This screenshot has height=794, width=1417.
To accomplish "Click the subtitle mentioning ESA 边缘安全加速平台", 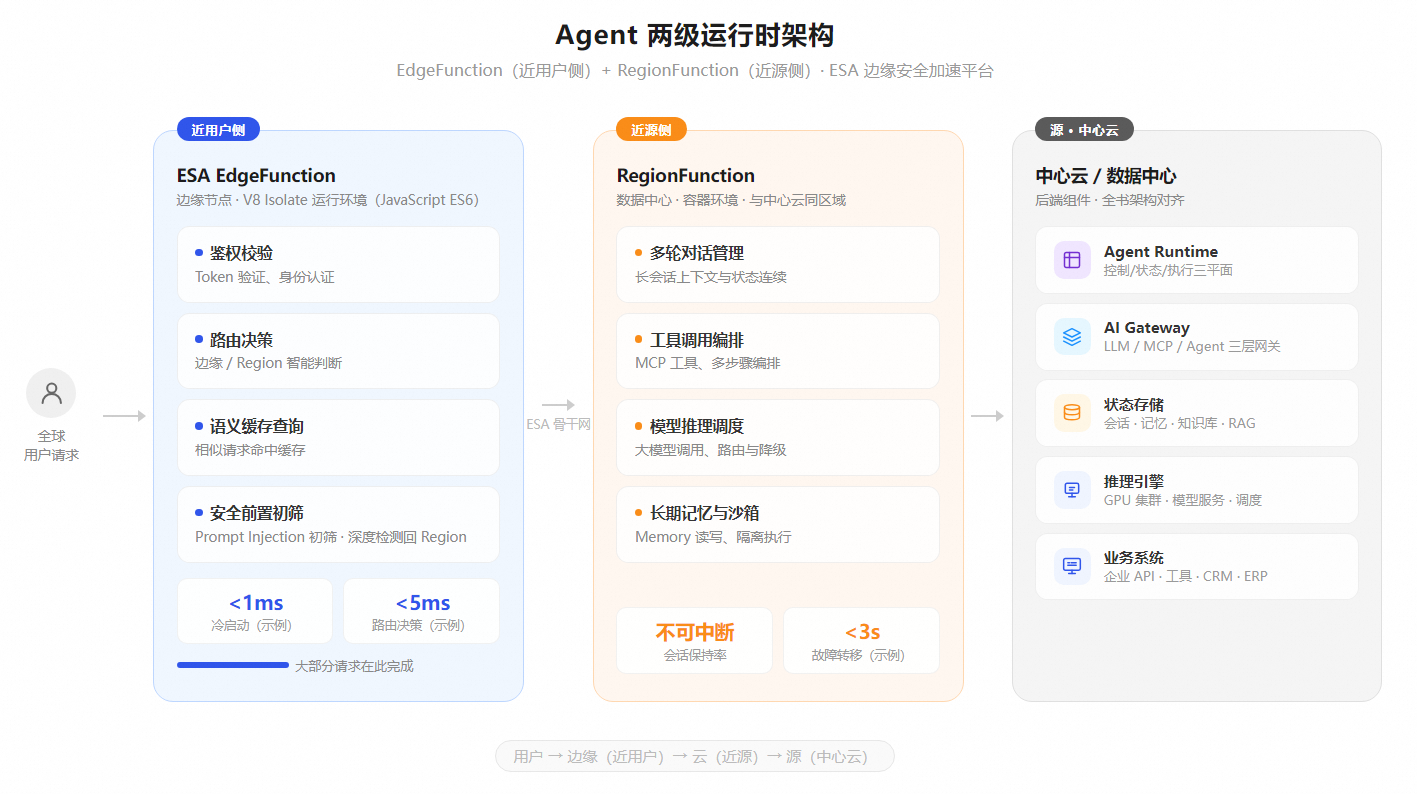I will pyautogui.click(x=695, y=71).
